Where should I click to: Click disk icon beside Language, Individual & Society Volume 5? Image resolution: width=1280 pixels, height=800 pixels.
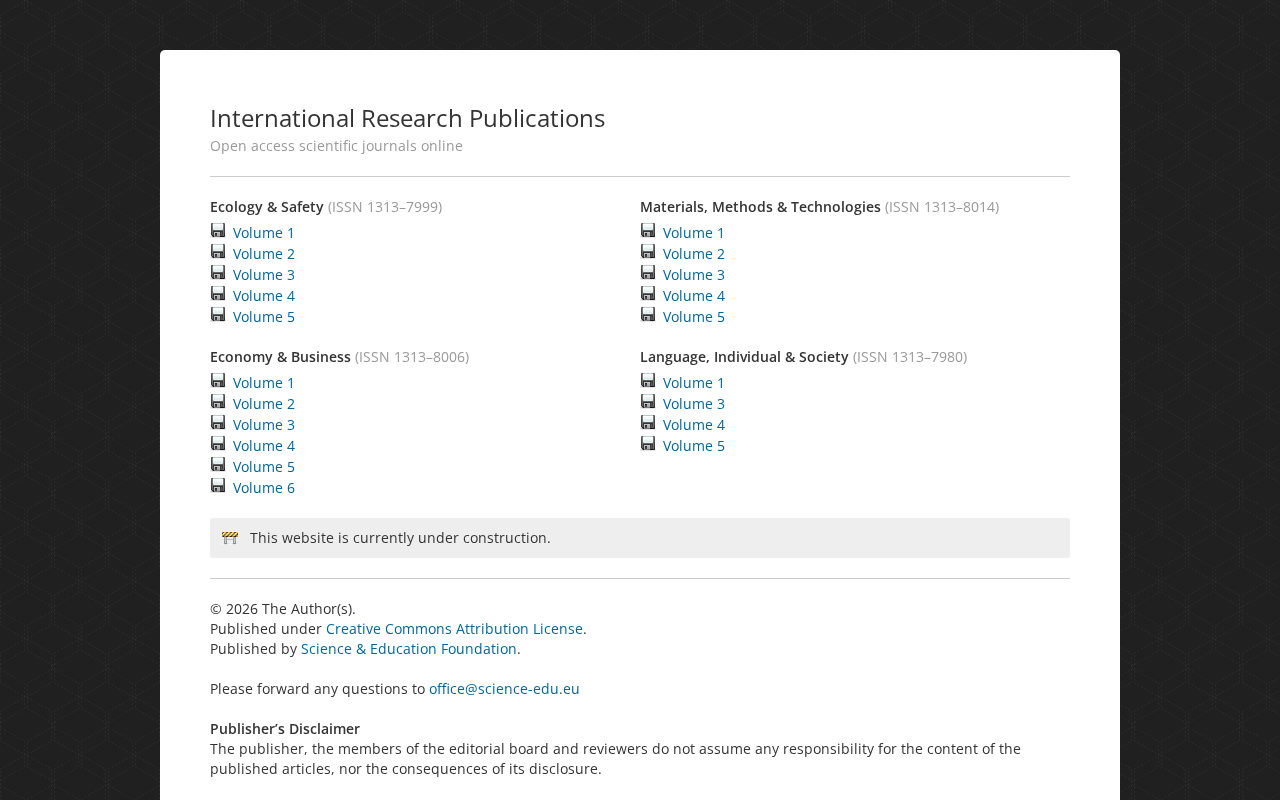click(x=648, y=444)
